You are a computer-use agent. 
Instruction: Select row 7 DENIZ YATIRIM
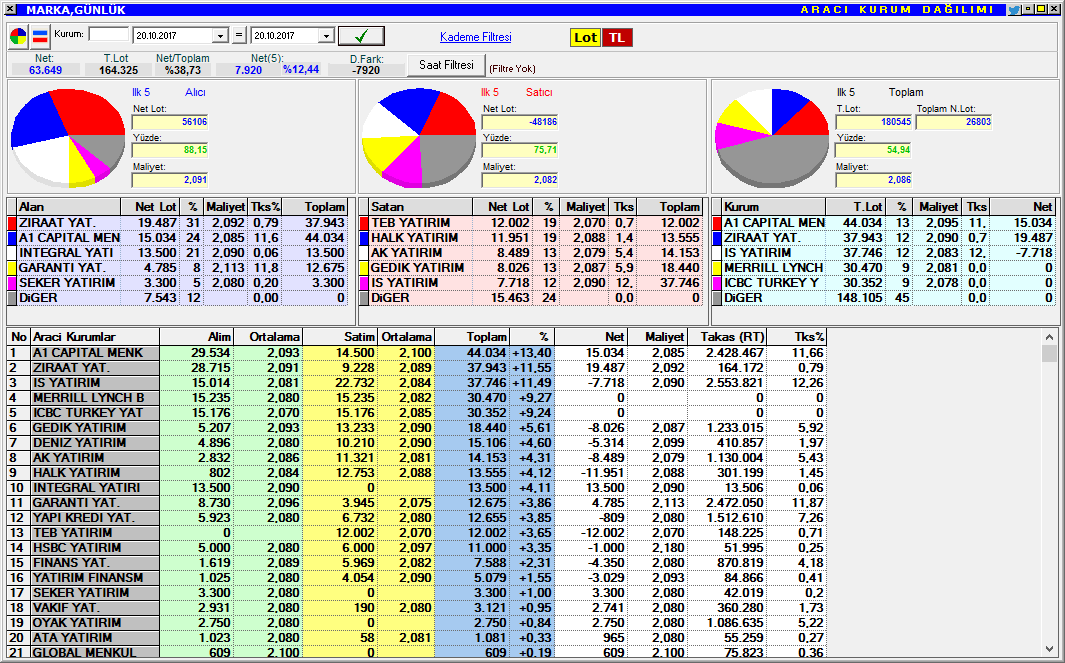click(417, 442)
